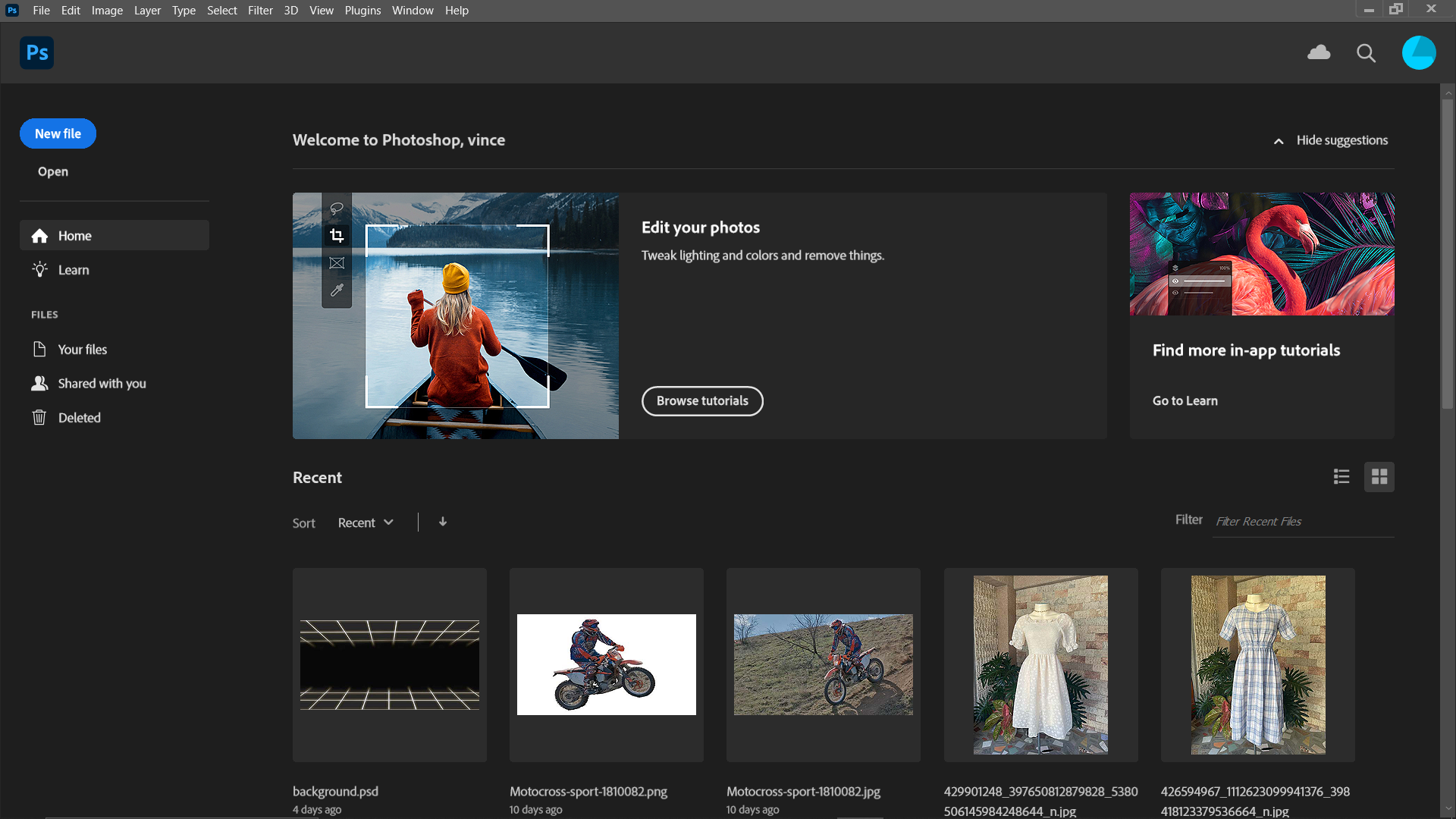This screenshot has width=1456, height=819.
Task: Switch recent files to list view
Action: click(x=1341, y=476)
